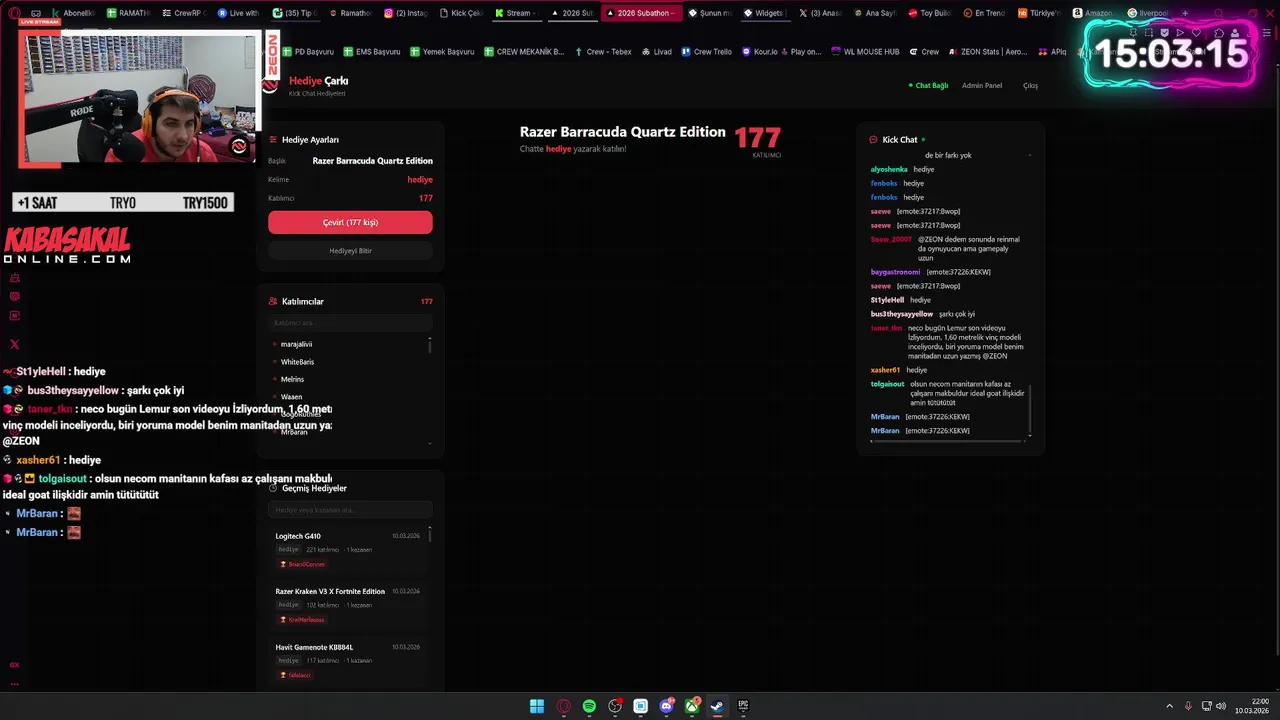Grab the Katılımcılar list scrollbar
The width and height of the screenshot is (1280, 720).
point(430,345)
